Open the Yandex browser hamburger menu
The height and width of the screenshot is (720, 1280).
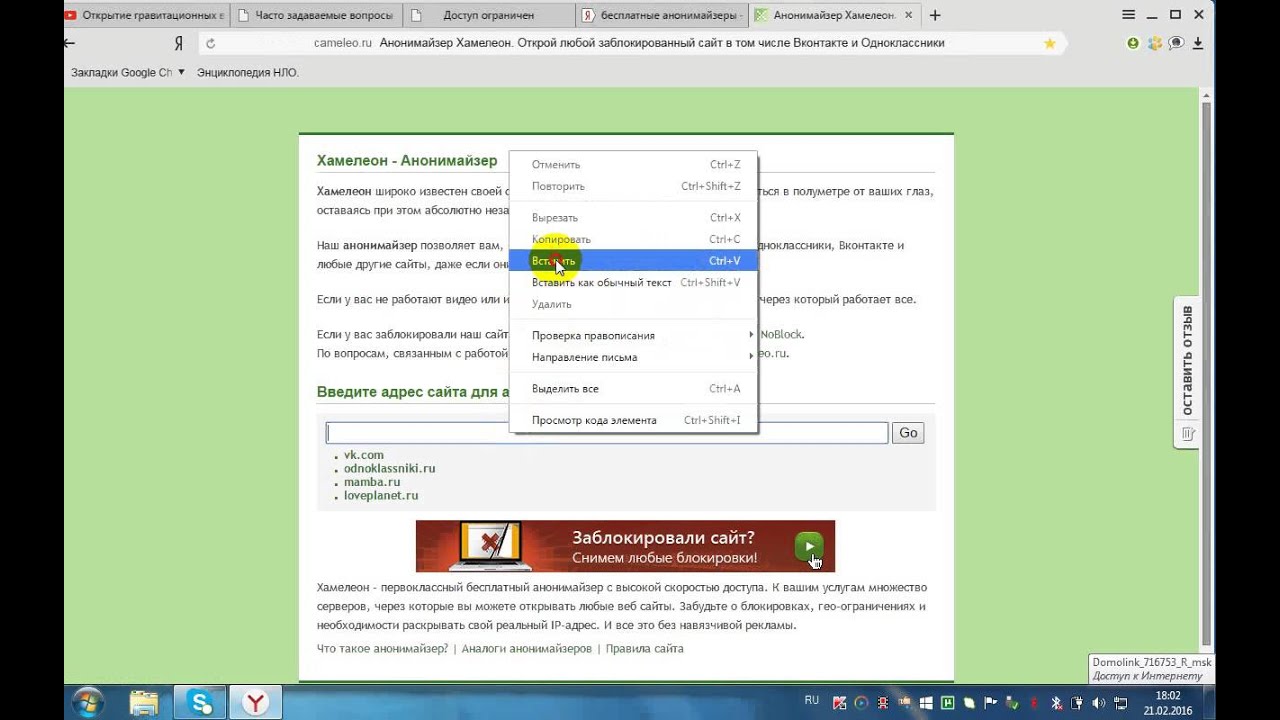1128,14
